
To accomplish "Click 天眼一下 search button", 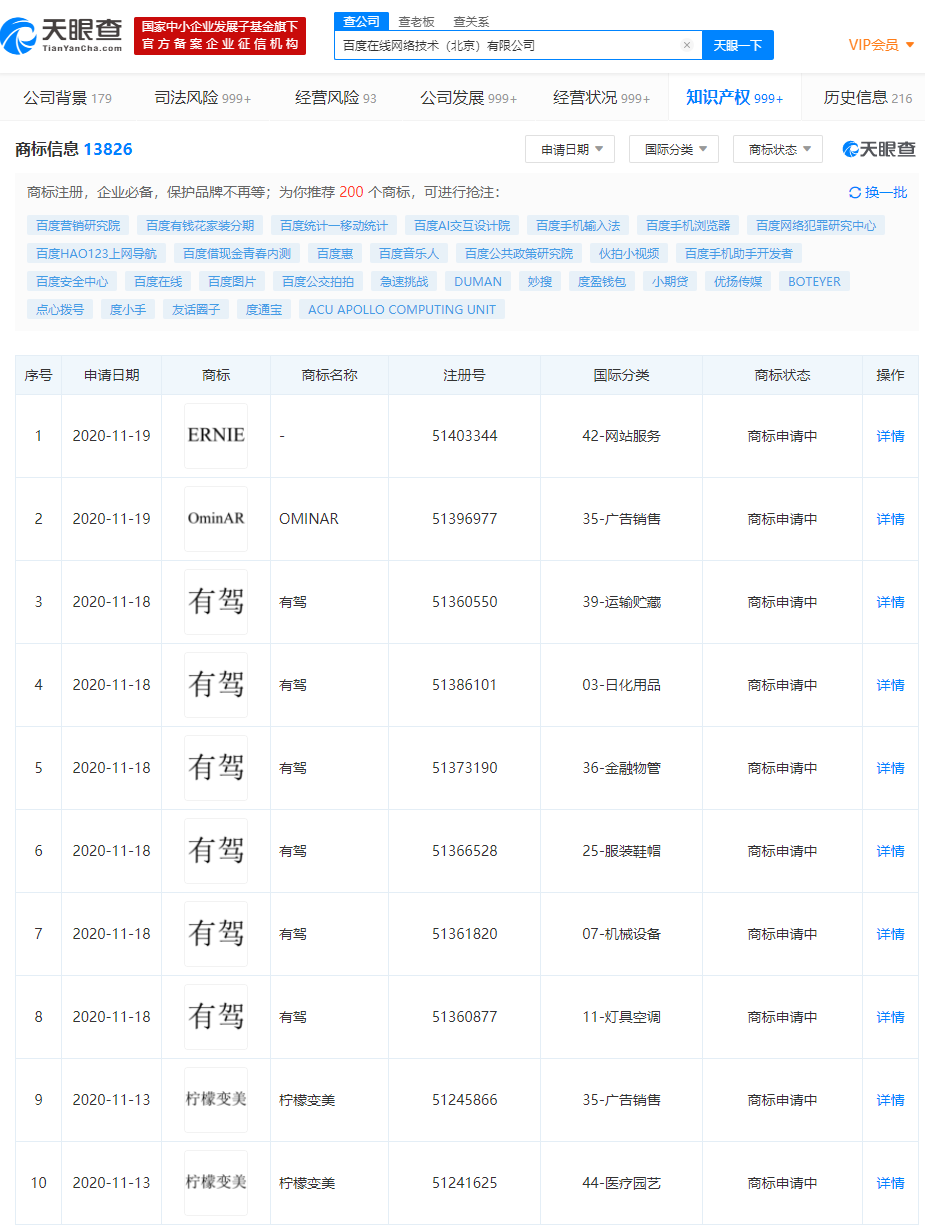I will 738,45.
